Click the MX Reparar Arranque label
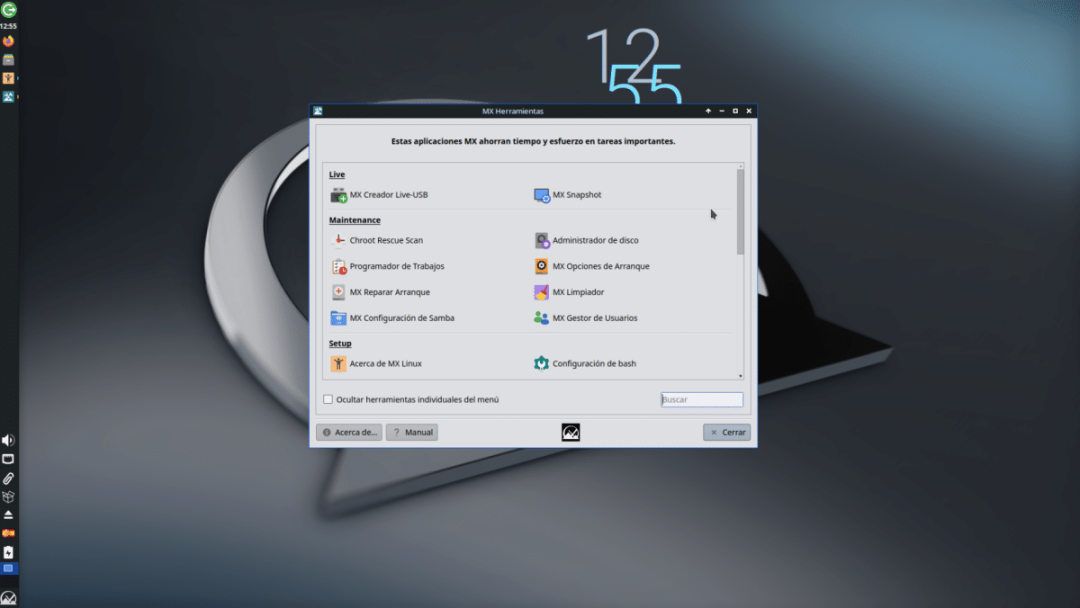This screenshot has width=1080, height=608. 389,292
